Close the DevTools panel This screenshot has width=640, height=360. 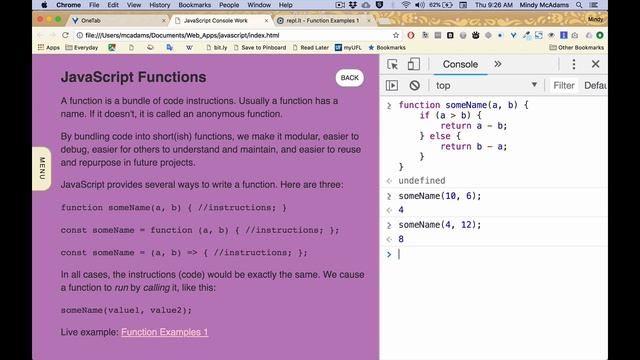pyautogui.click(x=596, y=64)
